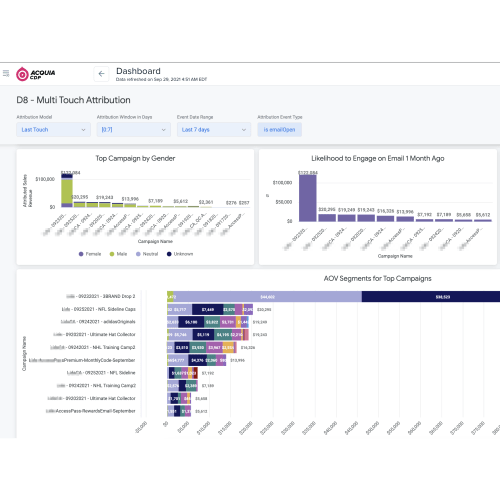Select the '3BRAND Drop 2' campaign row label
The width and height of the screenshot is (500, 500).
(101, 296)
